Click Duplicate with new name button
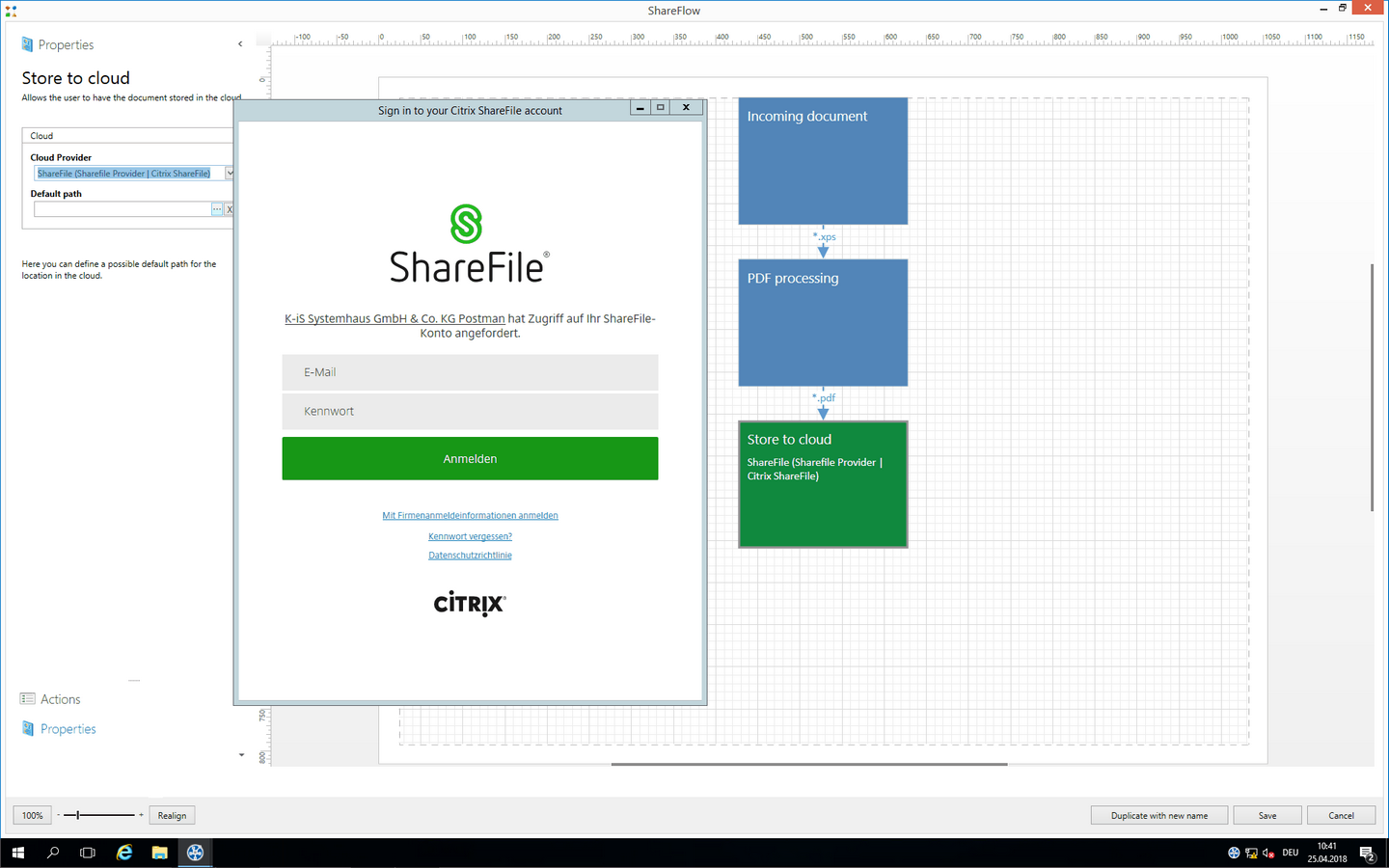 pos(1159,815)
